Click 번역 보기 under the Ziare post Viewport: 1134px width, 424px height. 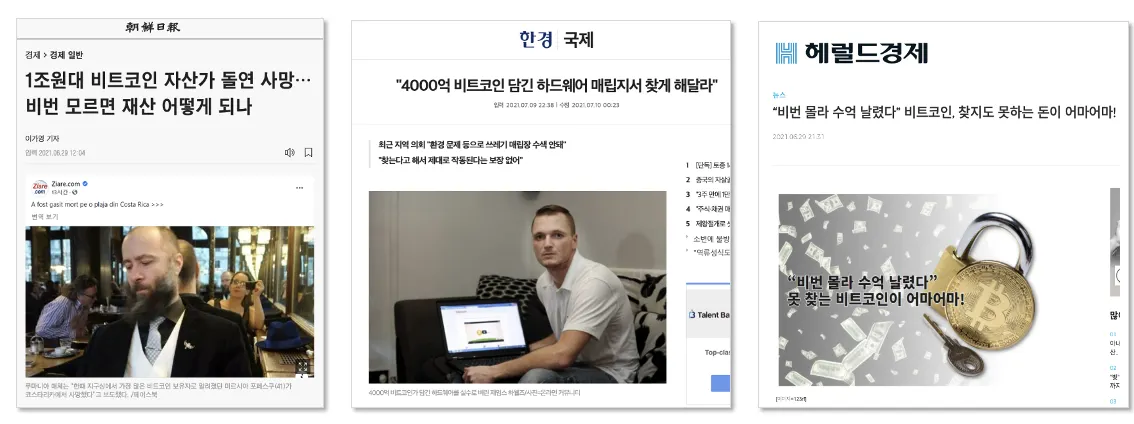(x=45, y=216)
